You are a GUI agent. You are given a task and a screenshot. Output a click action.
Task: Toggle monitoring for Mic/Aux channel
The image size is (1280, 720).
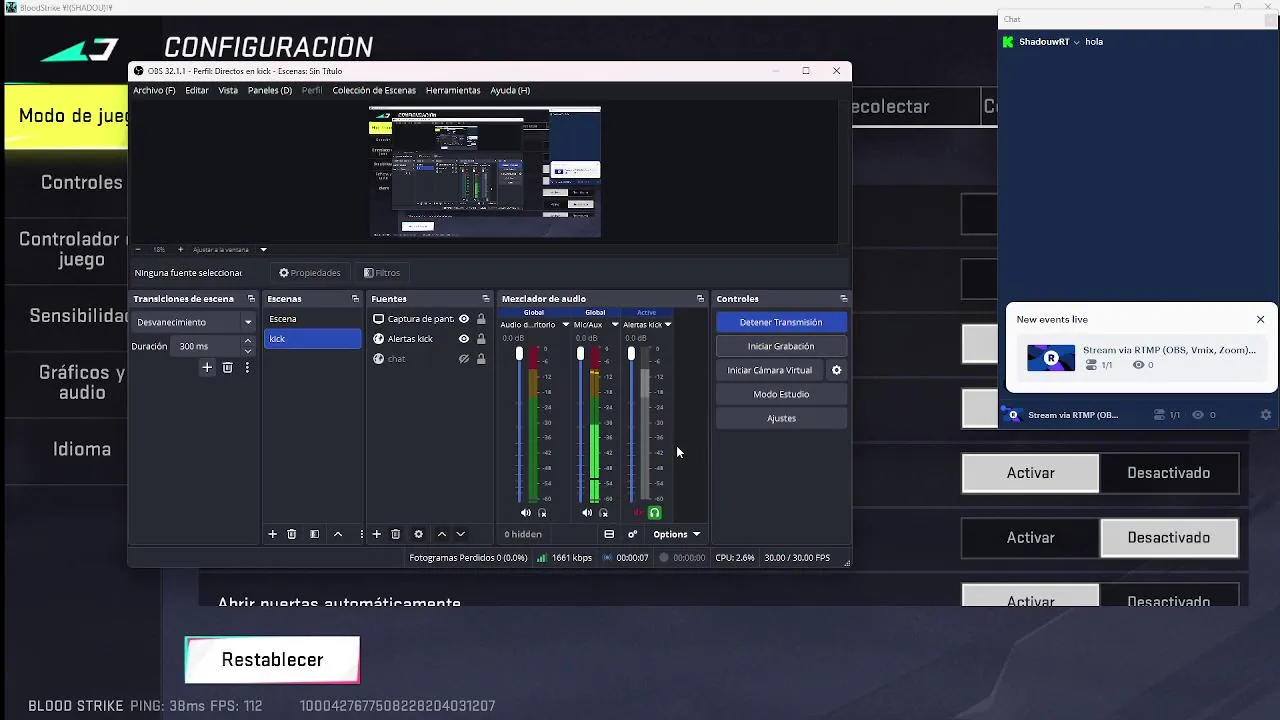point(603,513)
